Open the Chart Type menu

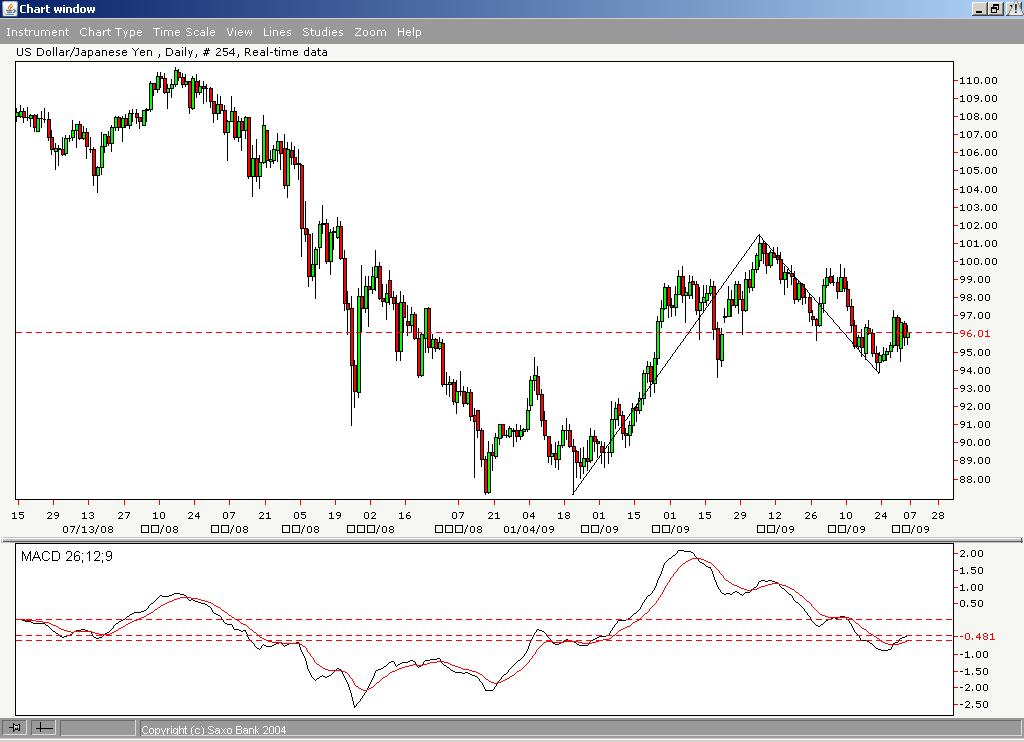(110, 32)
